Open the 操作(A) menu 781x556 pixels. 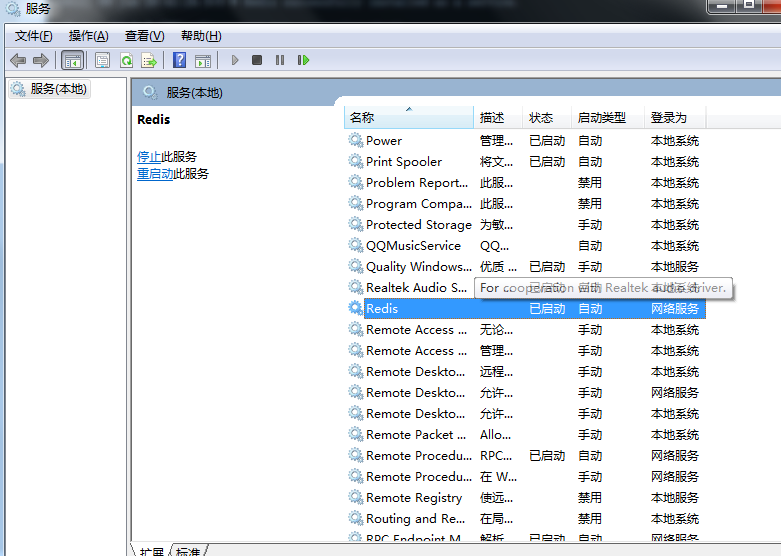[x=88, y=36]
